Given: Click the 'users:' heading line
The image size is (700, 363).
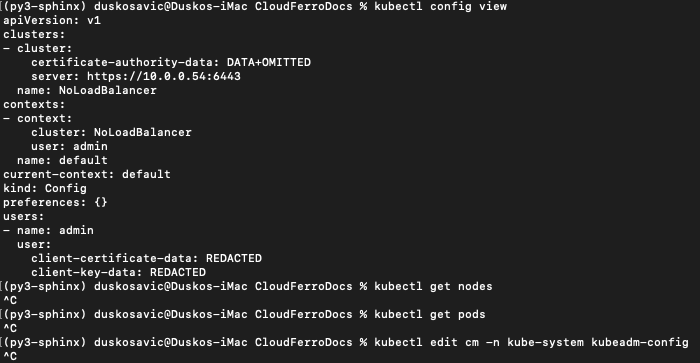Looking at the screenshot, I should pos(24,217).
